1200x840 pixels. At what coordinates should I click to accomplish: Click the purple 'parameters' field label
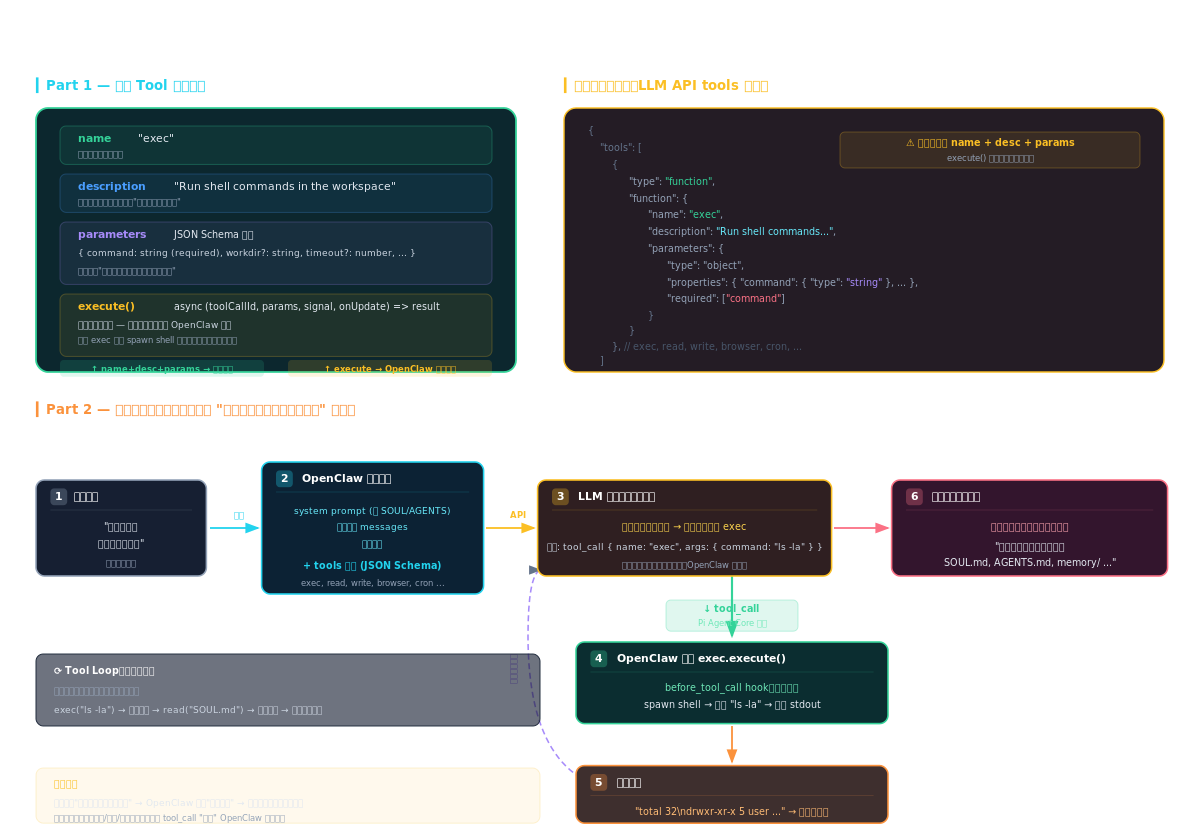(112, 235)
